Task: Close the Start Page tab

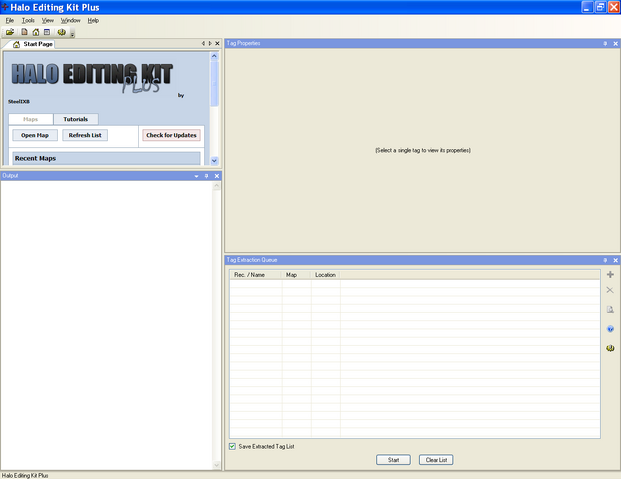Action: point(217,44)
